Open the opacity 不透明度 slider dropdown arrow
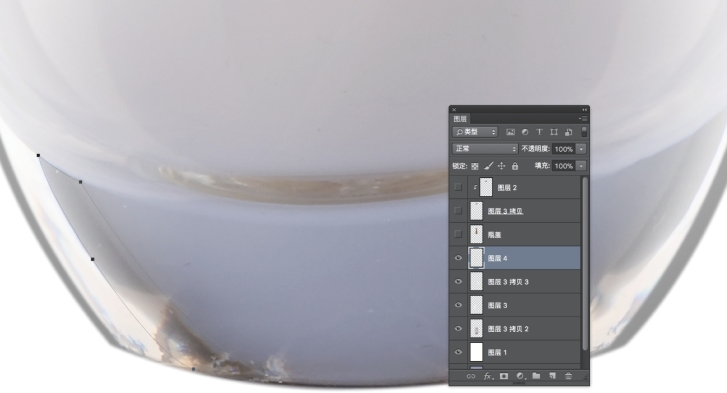727x393 pixels. click(581, 149)
